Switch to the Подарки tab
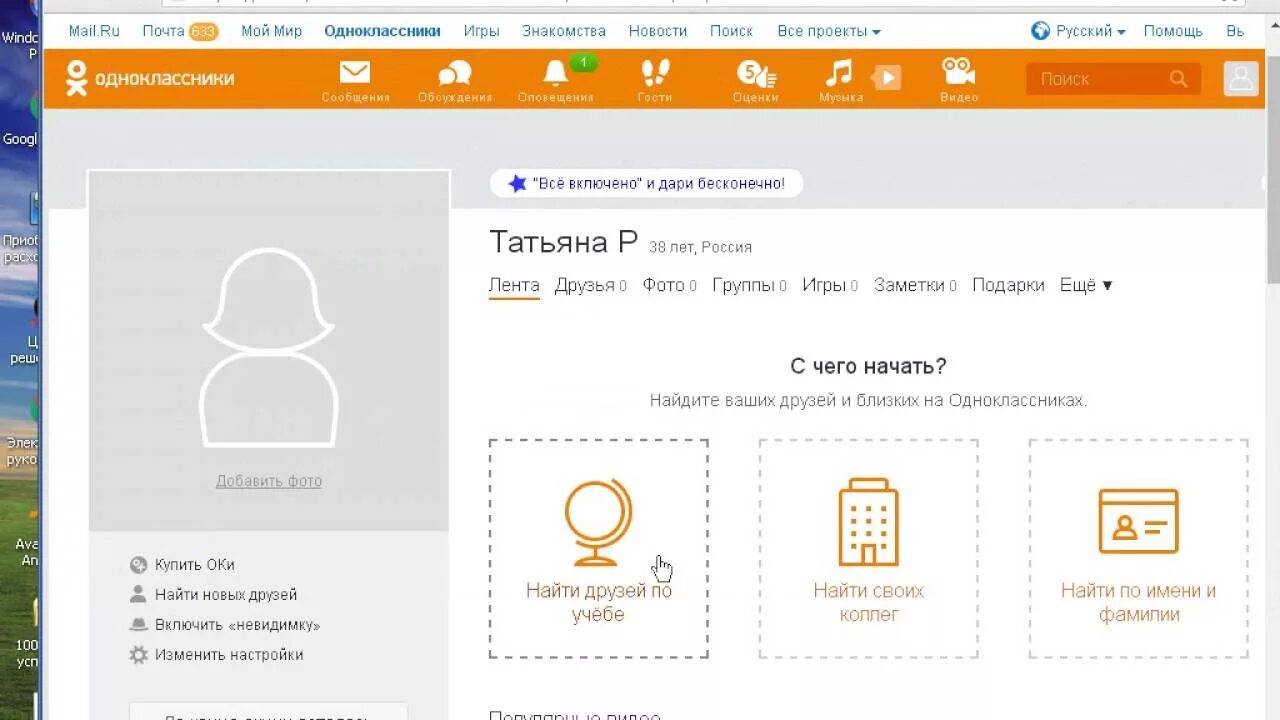This screenshot has width=1280, height=720. [1008, 285]
